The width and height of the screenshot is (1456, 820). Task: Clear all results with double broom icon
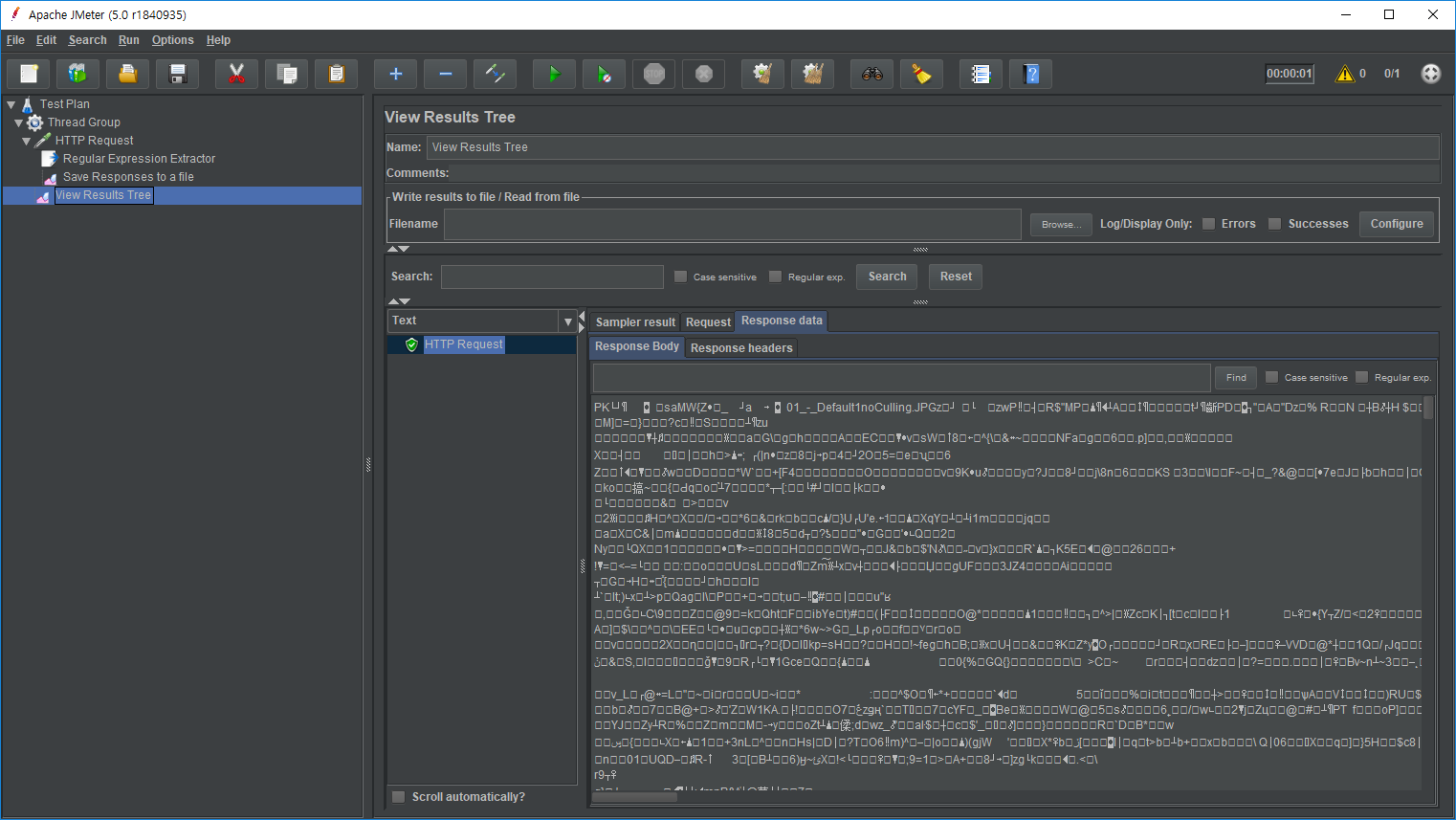[x=813, y=74]
